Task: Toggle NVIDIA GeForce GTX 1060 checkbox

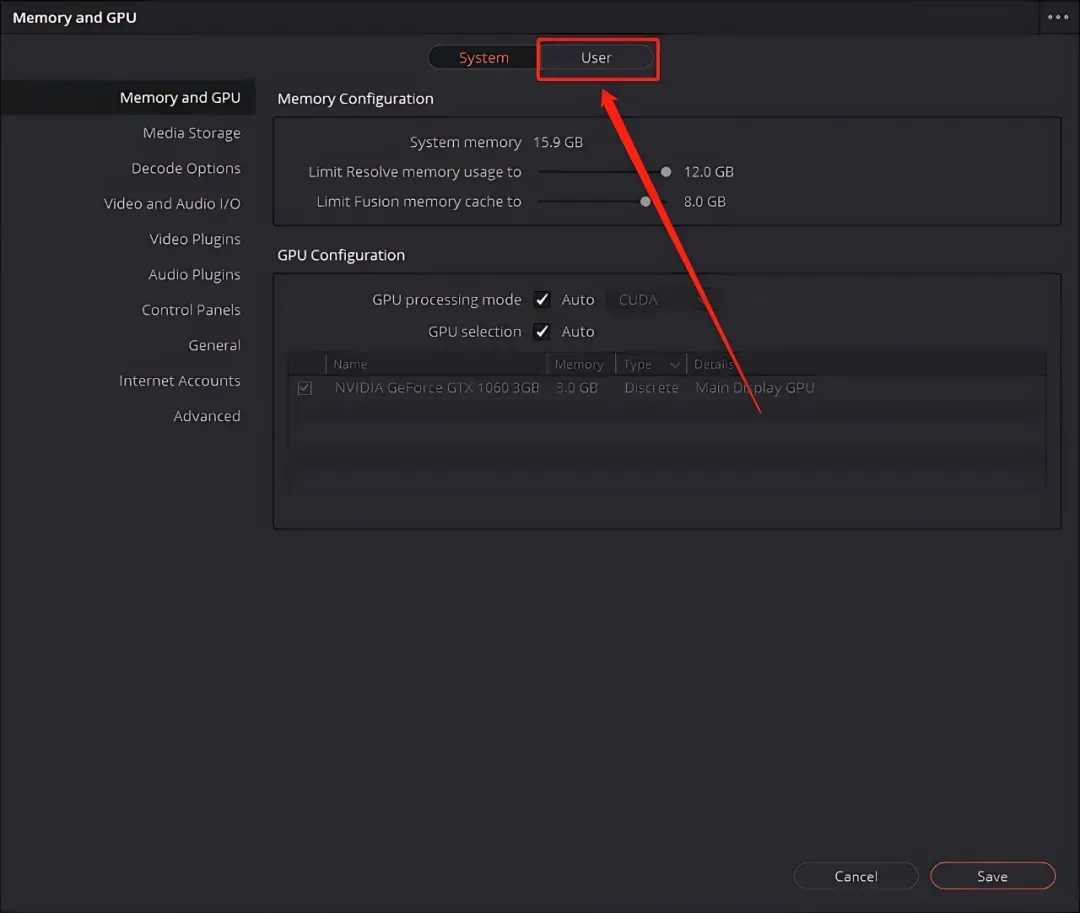Action: coord(304,388)
